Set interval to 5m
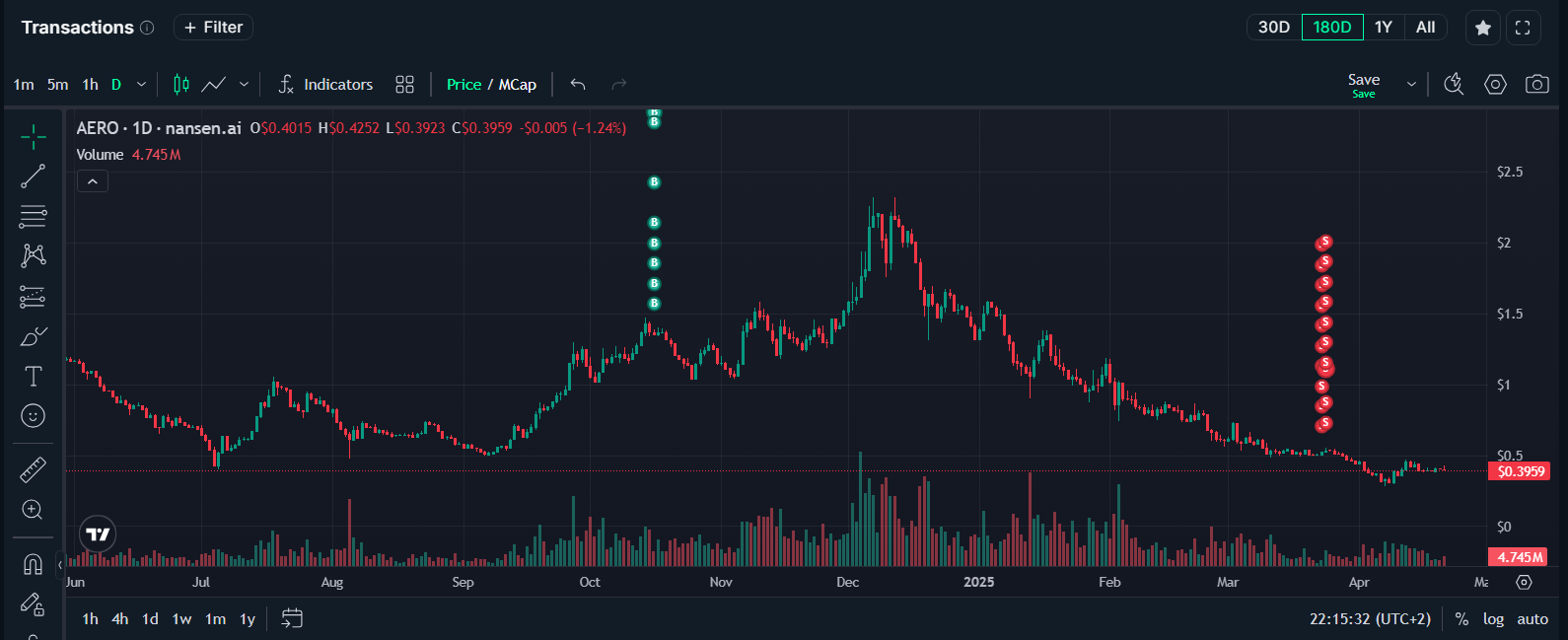Viewport: 1568px width, 640px height. tap(58, 85)
